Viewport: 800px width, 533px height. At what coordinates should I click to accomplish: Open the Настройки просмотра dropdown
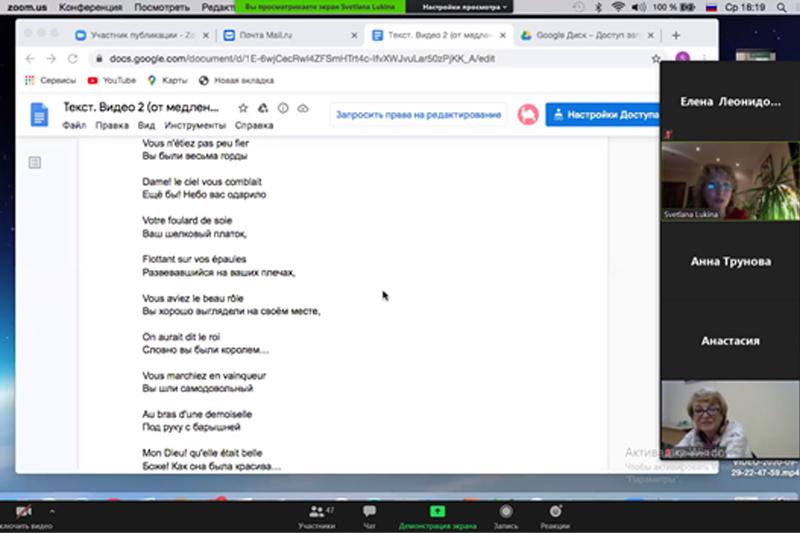464,7
